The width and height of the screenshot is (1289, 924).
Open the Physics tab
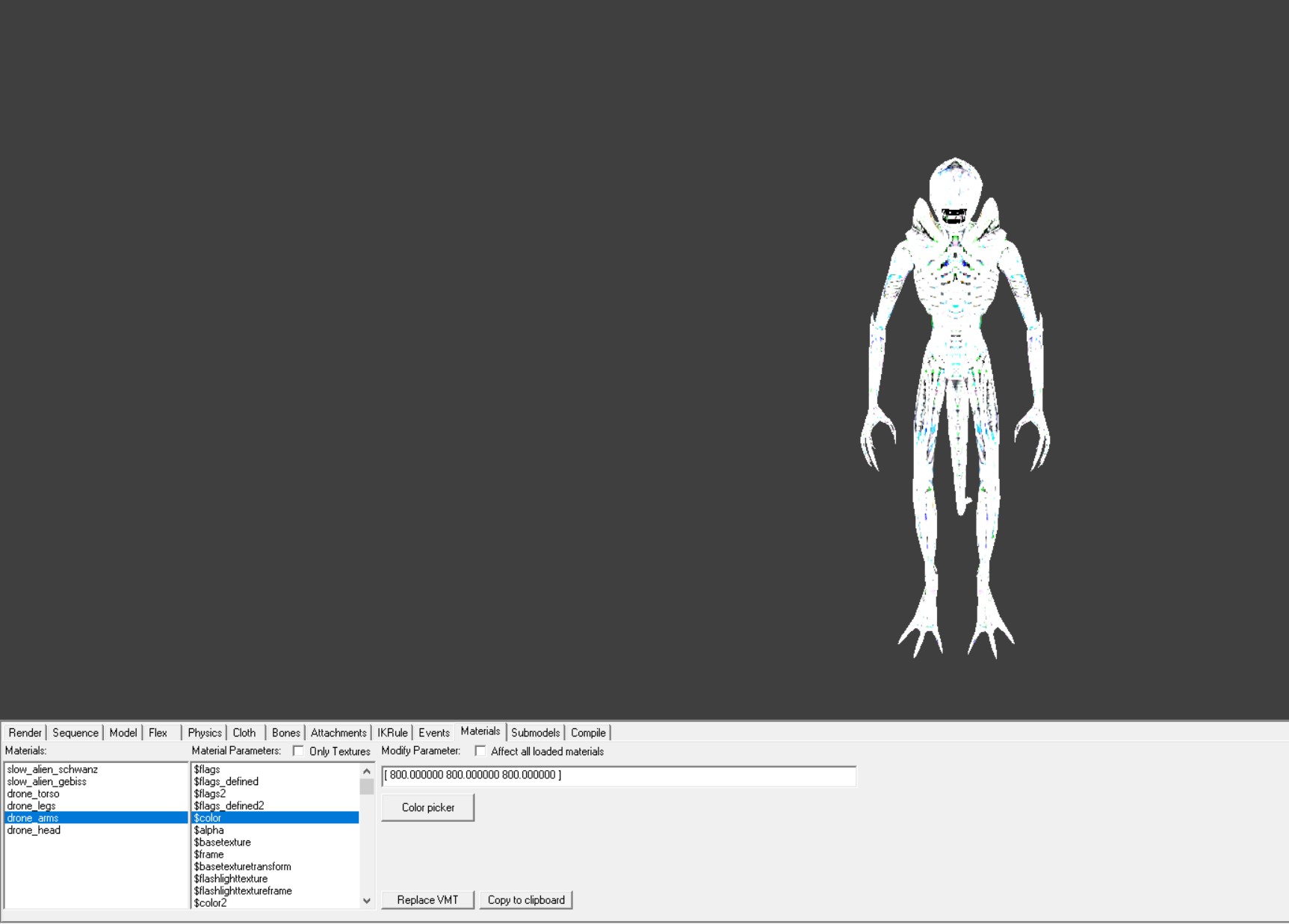click(204, 733)
